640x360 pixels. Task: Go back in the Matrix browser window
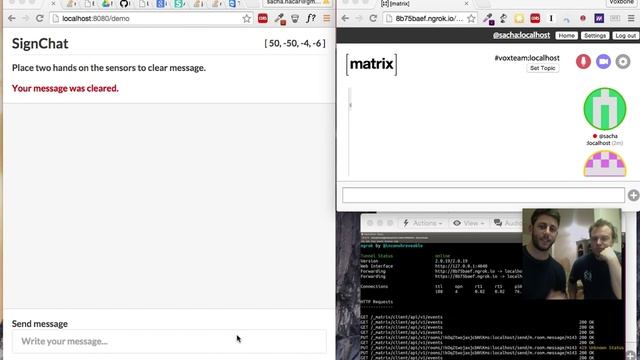pos(345,18)
